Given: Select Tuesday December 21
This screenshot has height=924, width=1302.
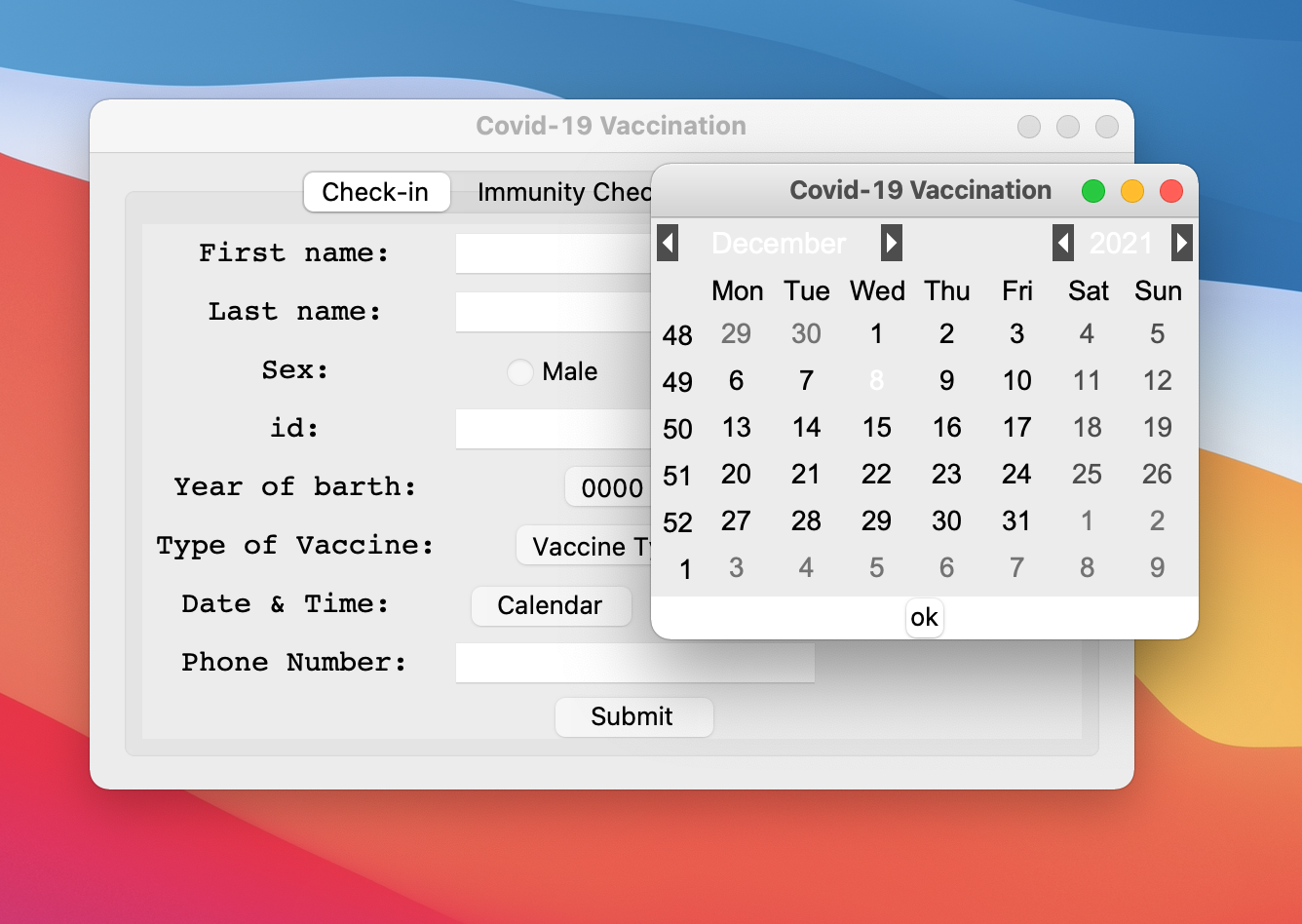Looking at the screenshot, I should [807, 475].
